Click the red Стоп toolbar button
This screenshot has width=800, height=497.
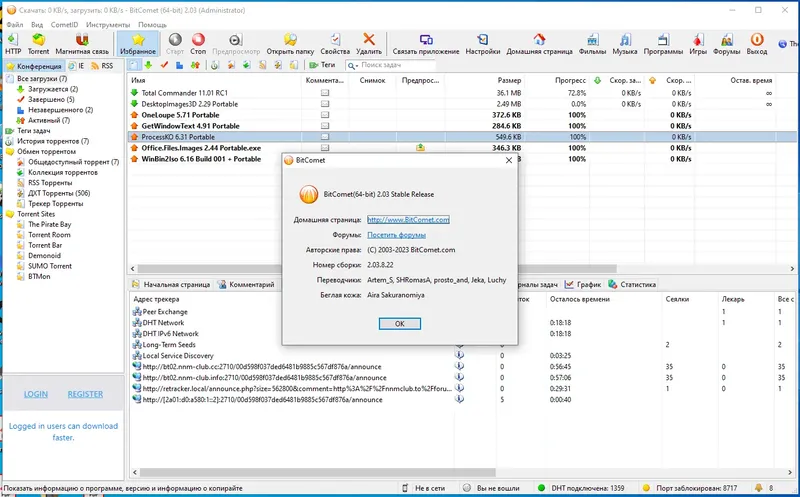198,43
